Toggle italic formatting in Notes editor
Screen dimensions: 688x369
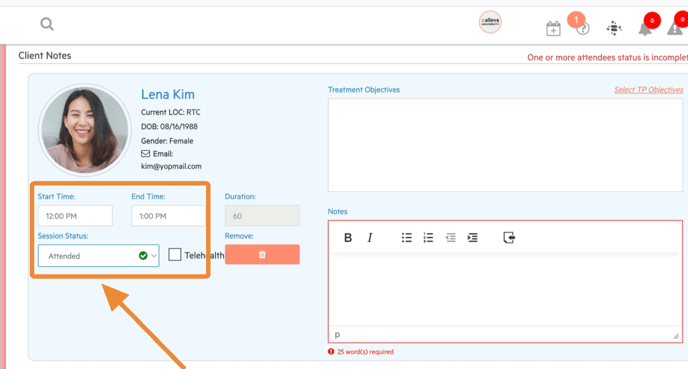pos(370,237)
